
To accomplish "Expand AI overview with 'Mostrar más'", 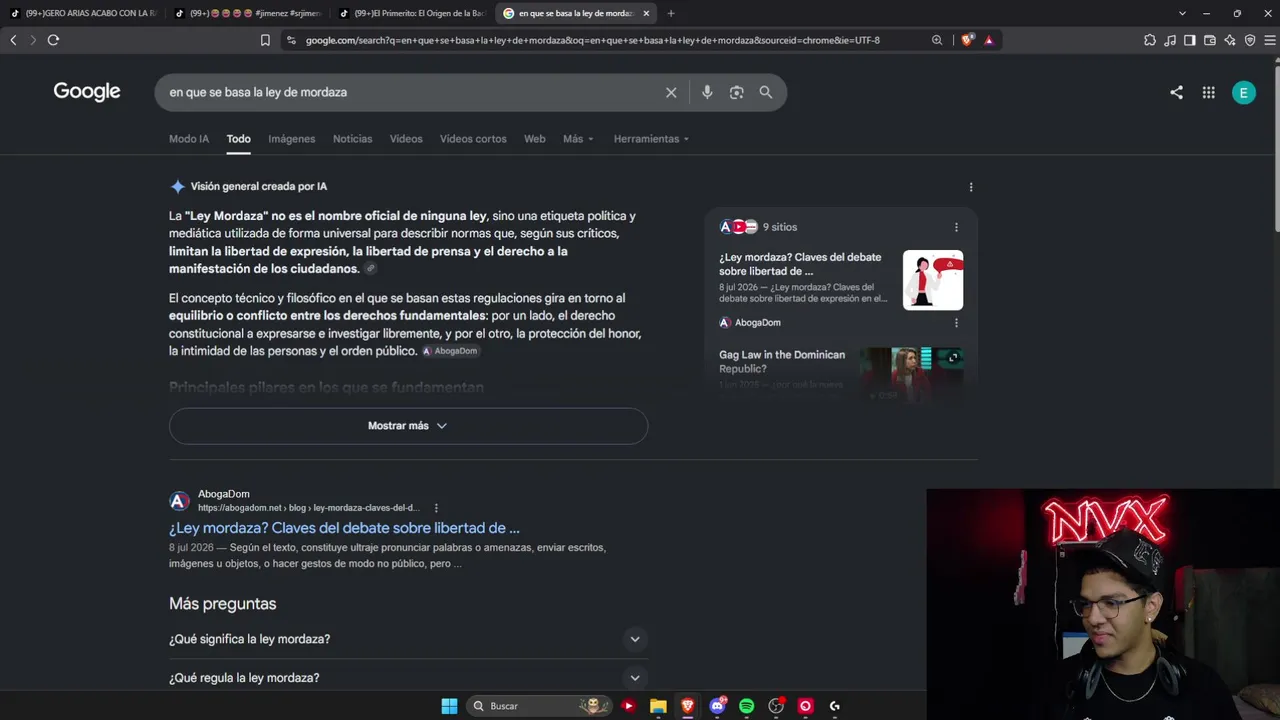I will pos(408,426).
